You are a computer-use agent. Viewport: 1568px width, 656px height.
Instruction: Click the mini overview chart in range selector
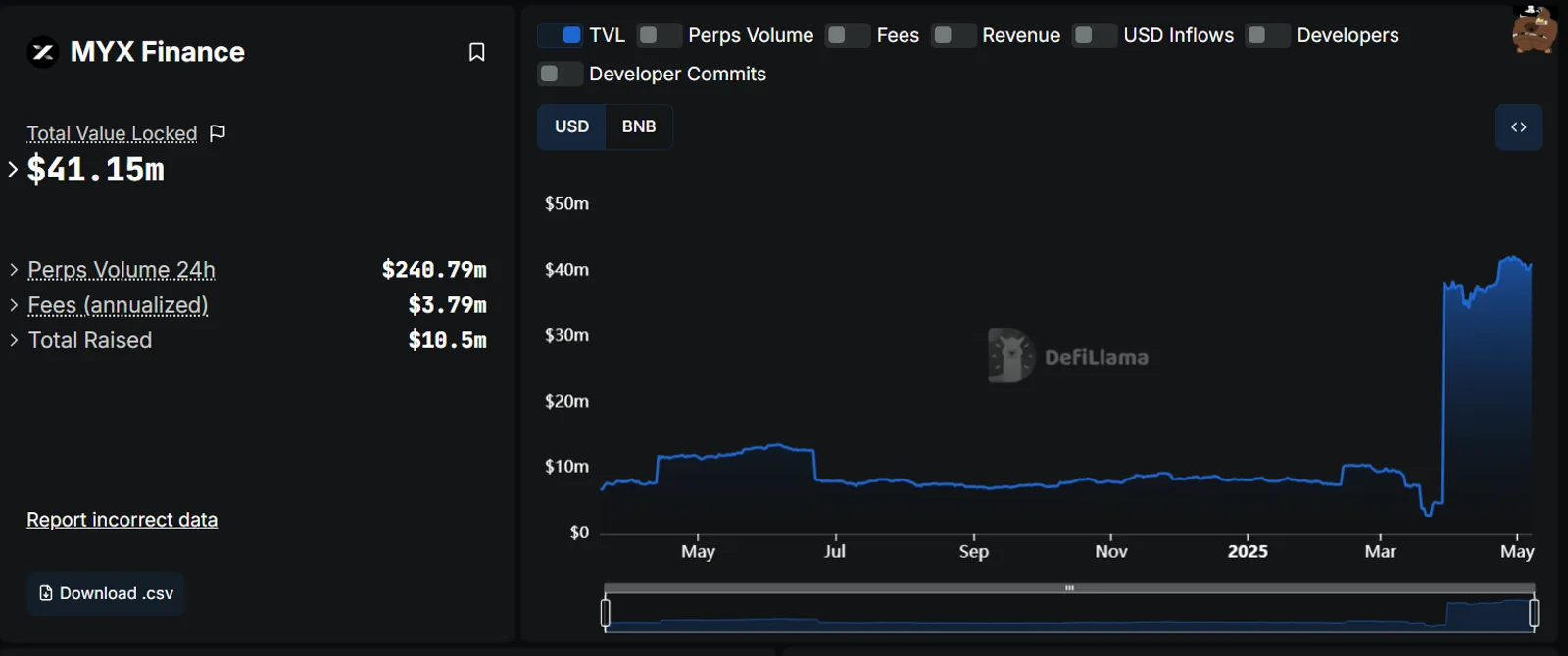[x=1069, y=614]
